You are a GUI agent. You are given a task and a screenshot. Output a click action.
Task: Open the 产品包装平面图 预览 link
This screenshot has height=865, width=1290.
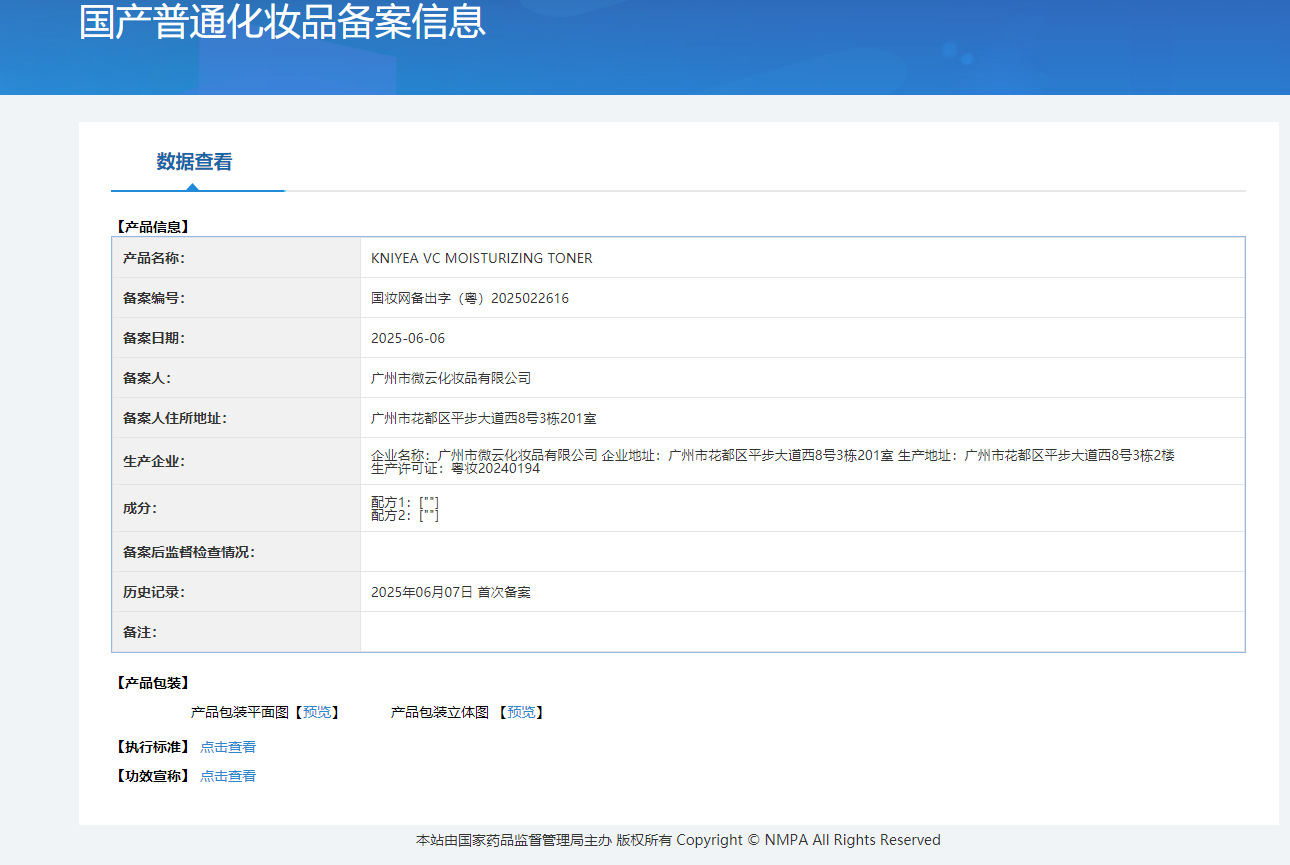(318, 712)
